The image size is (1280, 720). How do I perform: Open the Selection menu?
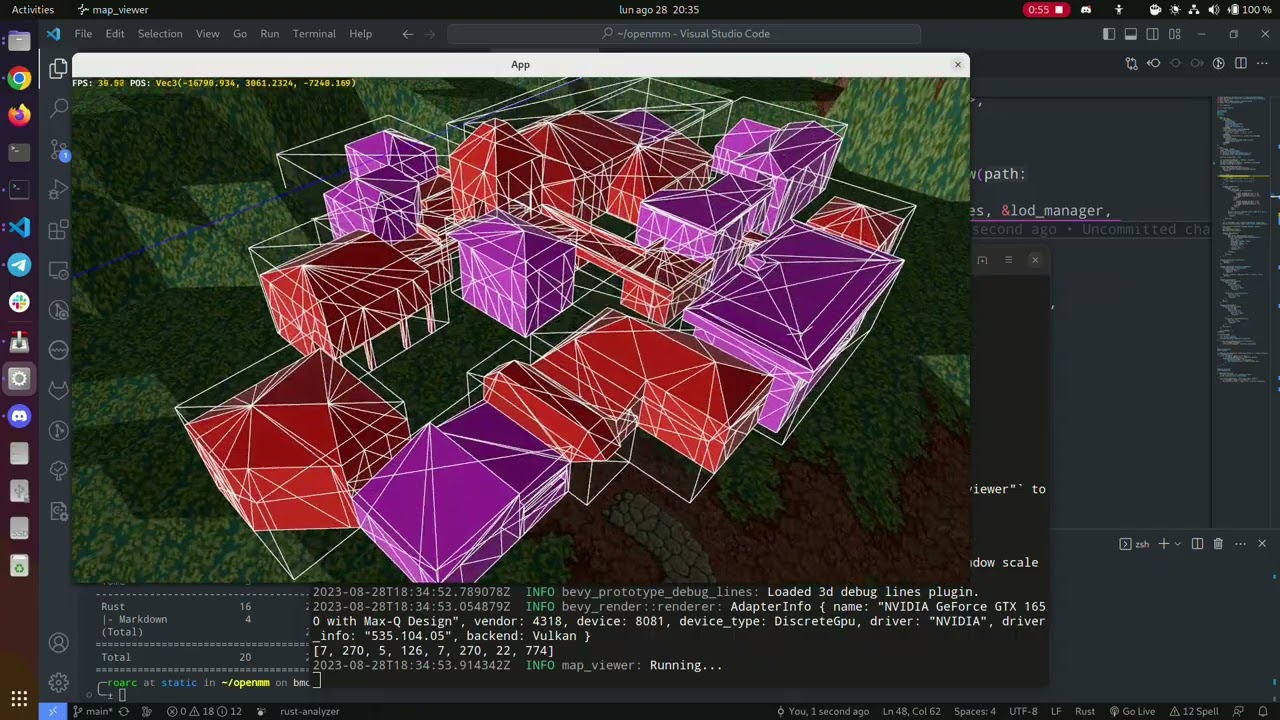coord(160,34)
